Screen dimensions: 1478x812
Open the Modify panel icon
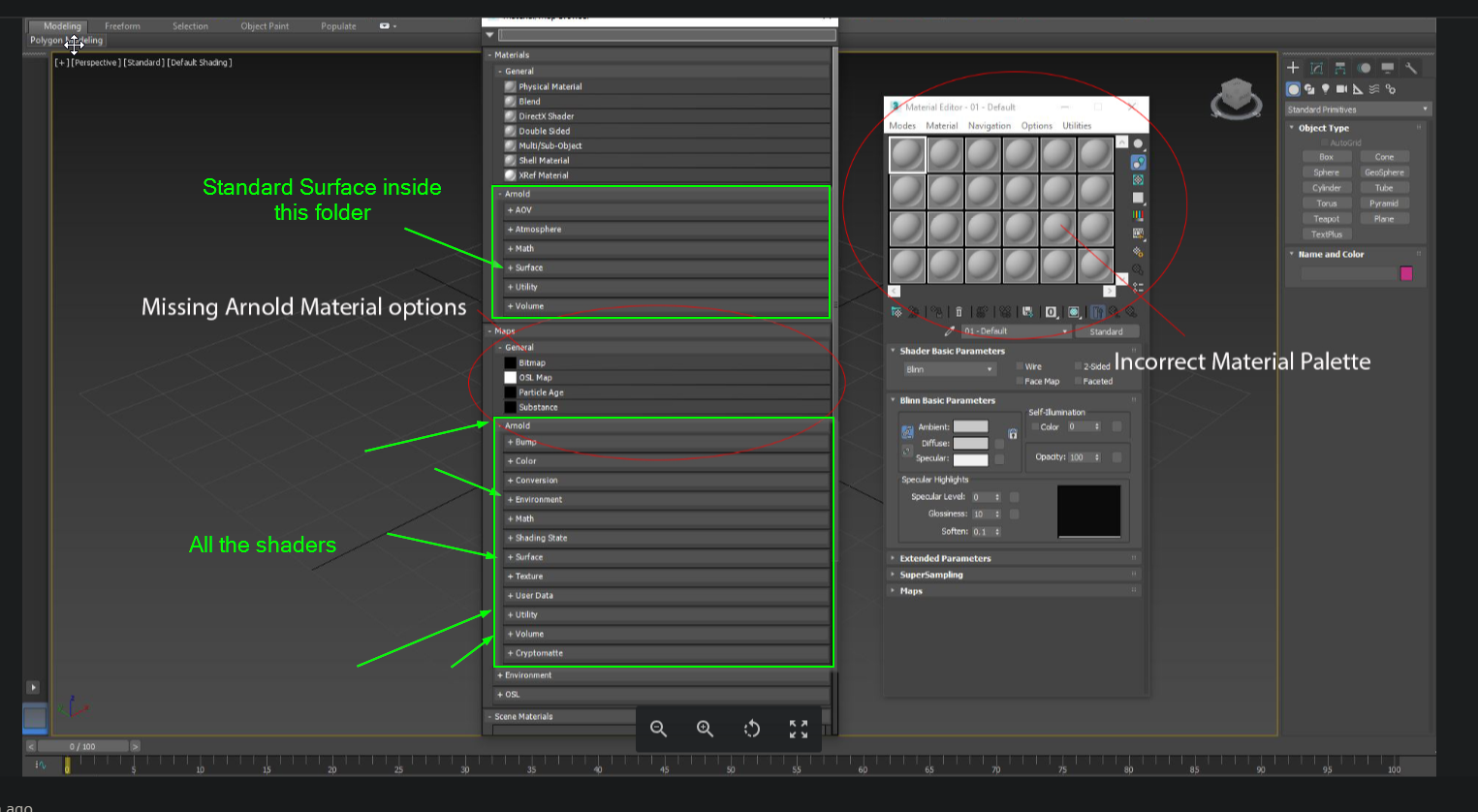1316,68
